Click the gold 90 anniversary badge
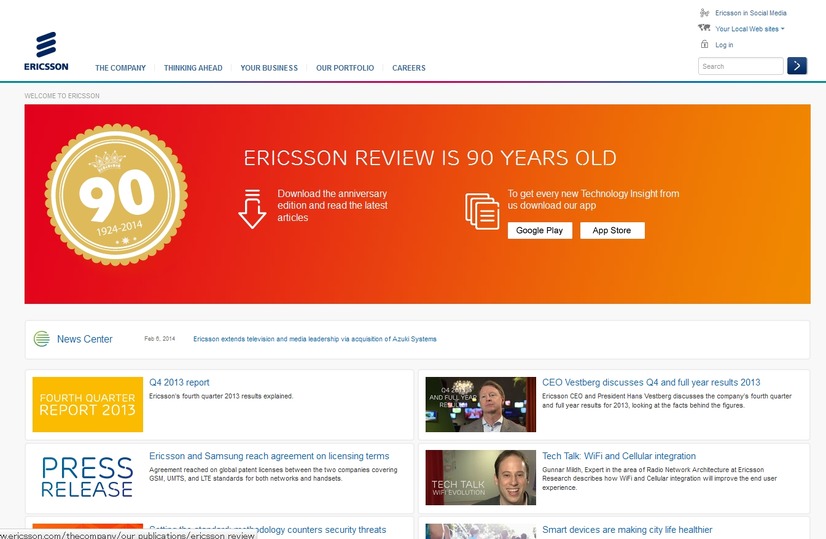Viewport: 826px width, 539px height. pyautogui.click(x=116, y=194)
